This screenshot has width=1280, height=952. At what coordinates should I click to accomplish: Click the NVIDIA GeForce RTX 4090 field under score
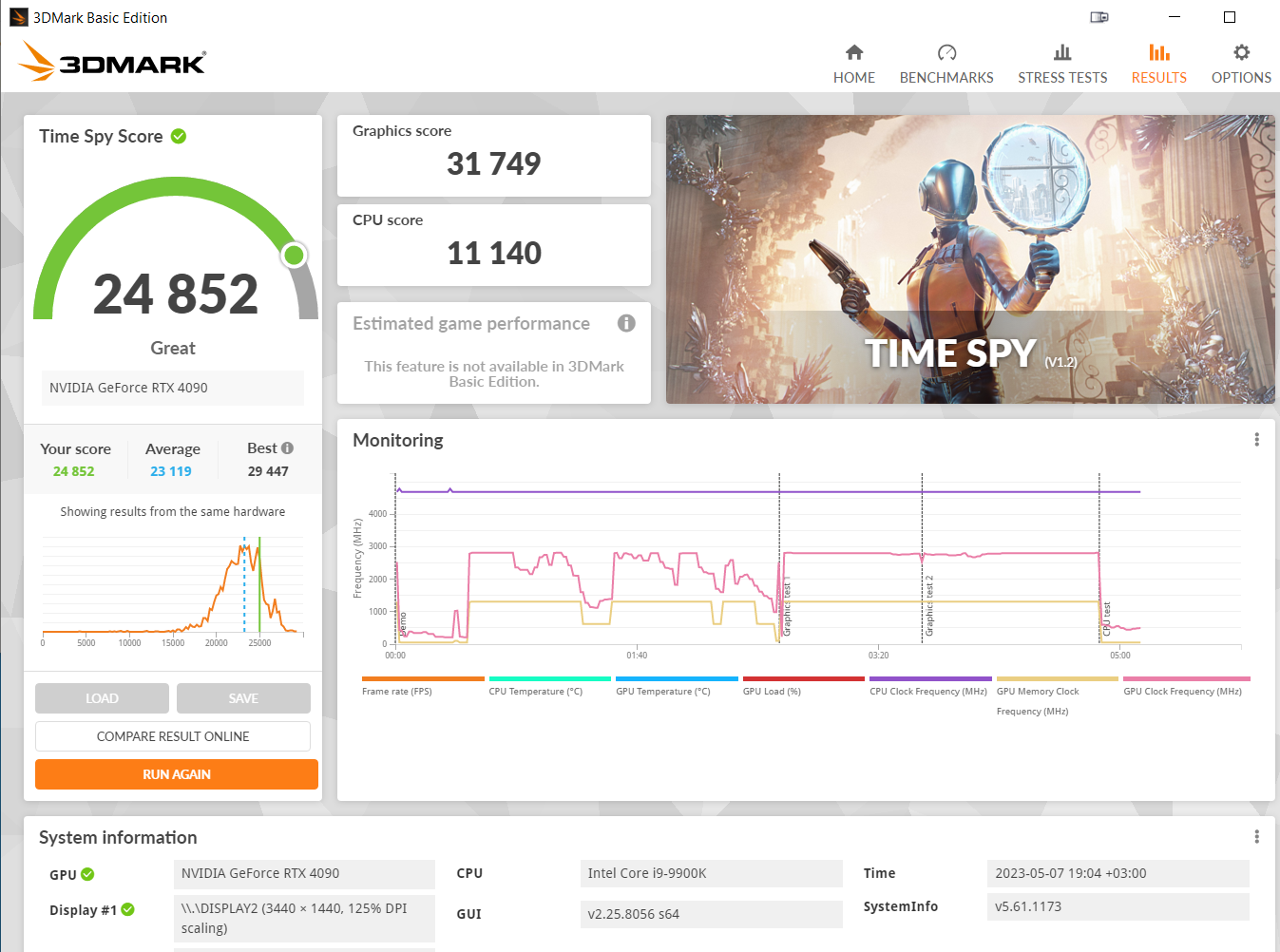pyautogui.click(x=173, y=388)
